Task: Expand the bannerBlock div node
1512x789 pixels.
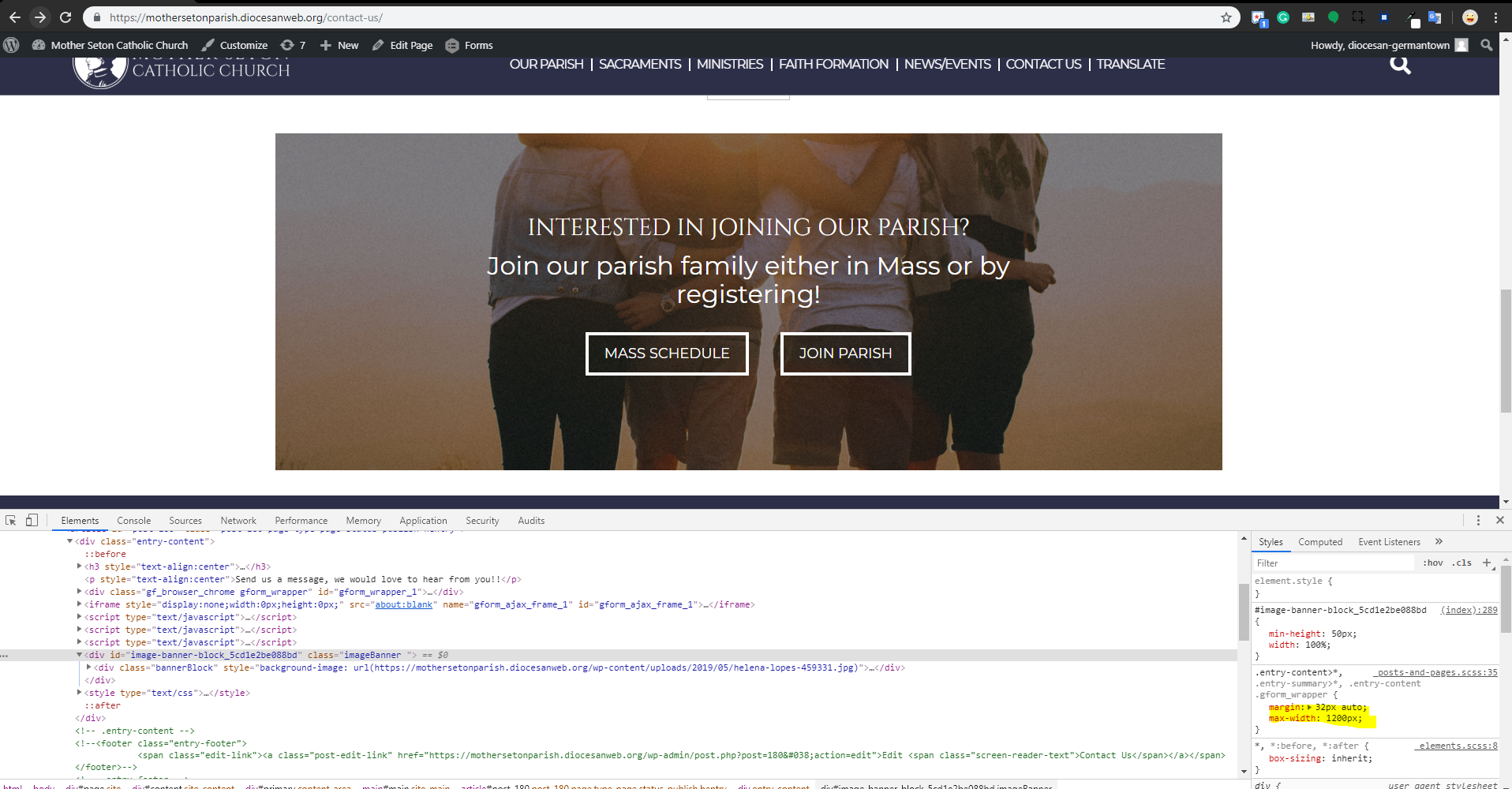Action: tap(88, 667)
